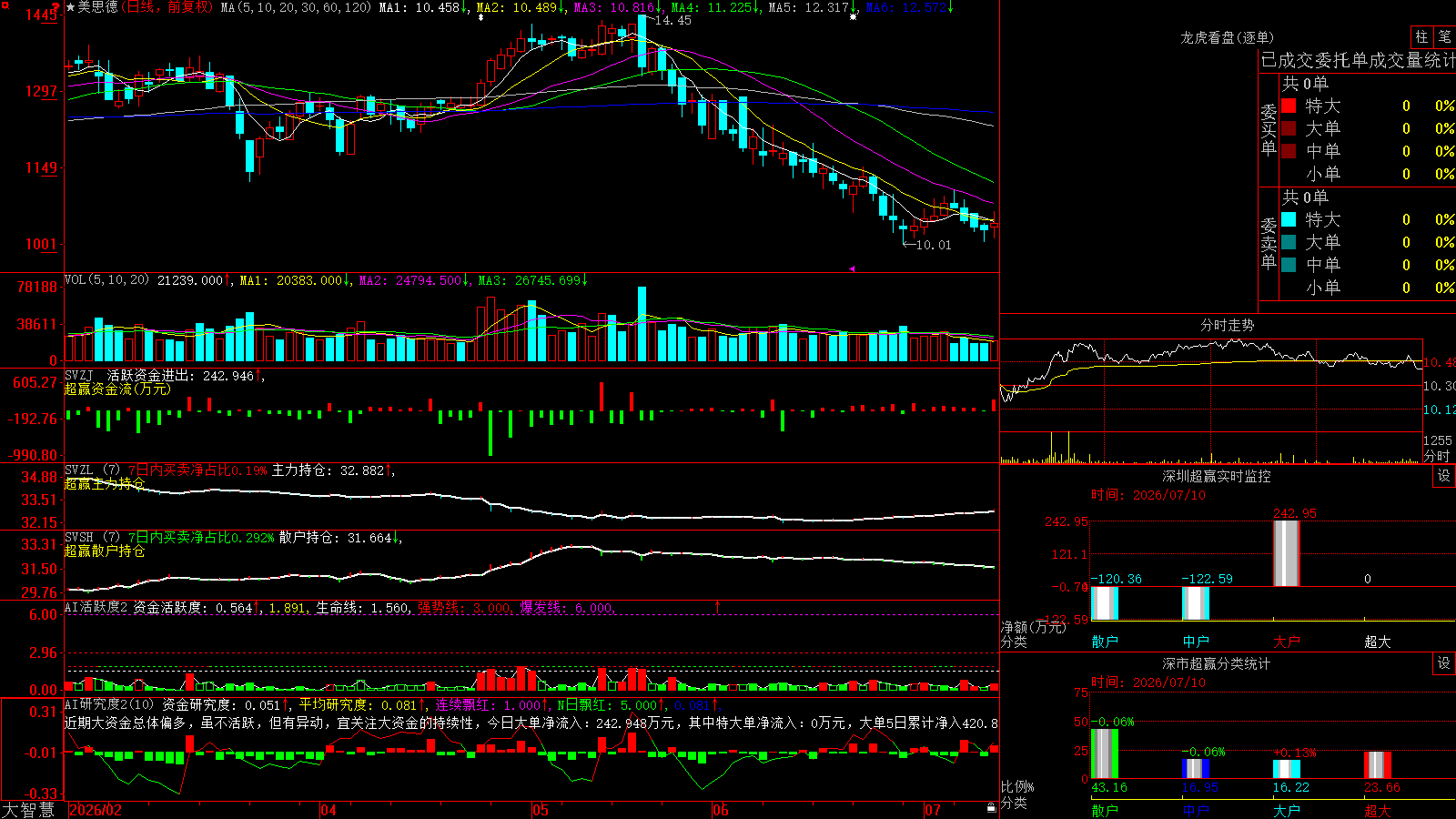The height and width of the screenshot is (819, 1456).
Task: Open 设 settings for 深市超赢分类统计
Action: point(1444,663)
